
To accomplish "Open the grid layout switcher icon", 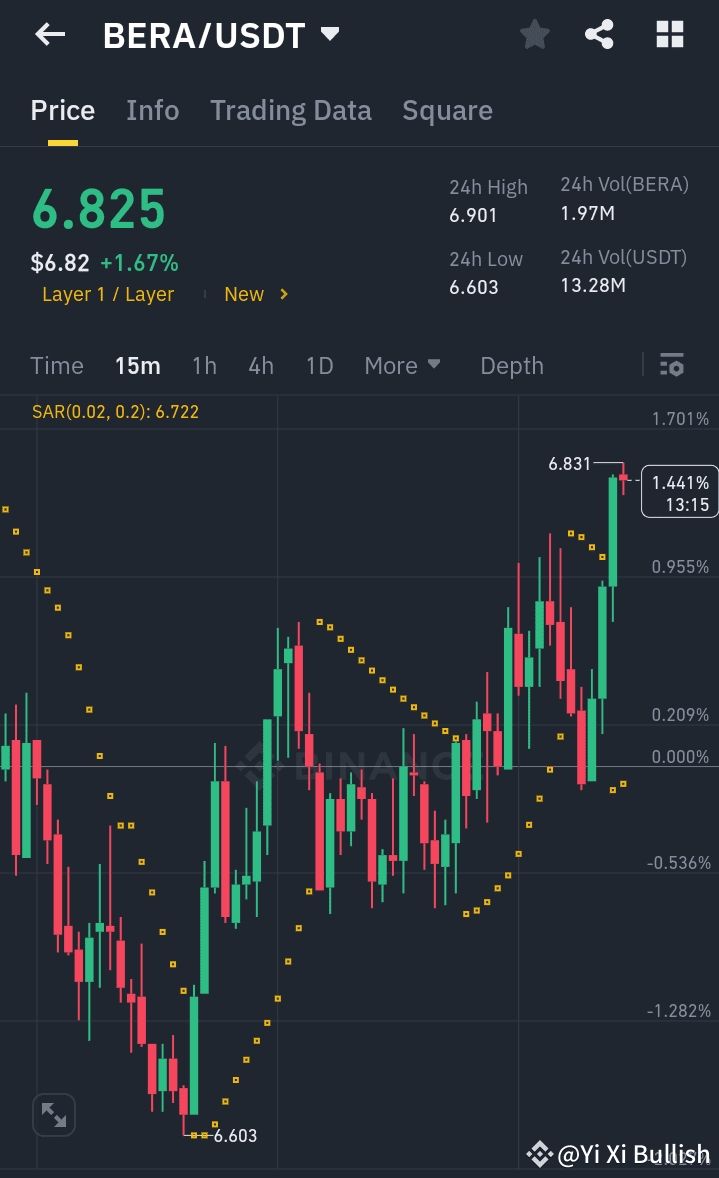I will (669, 34).
